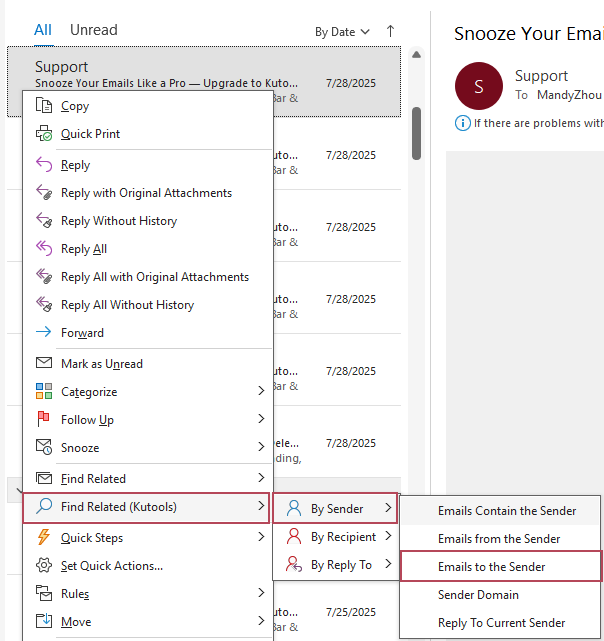Click the Support sender avatar circle
This screenshot has width=604, height=641.
[x=479, y=86]
